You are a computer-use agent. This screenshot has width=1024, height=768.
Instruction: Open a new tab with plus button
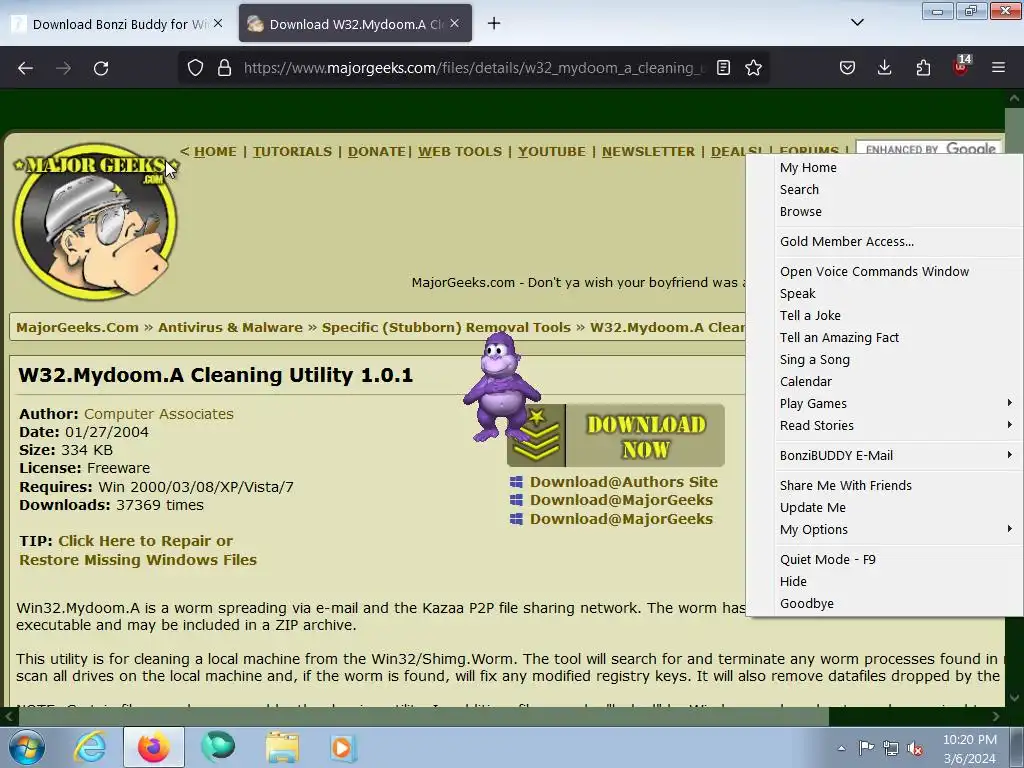pos(494,24)
